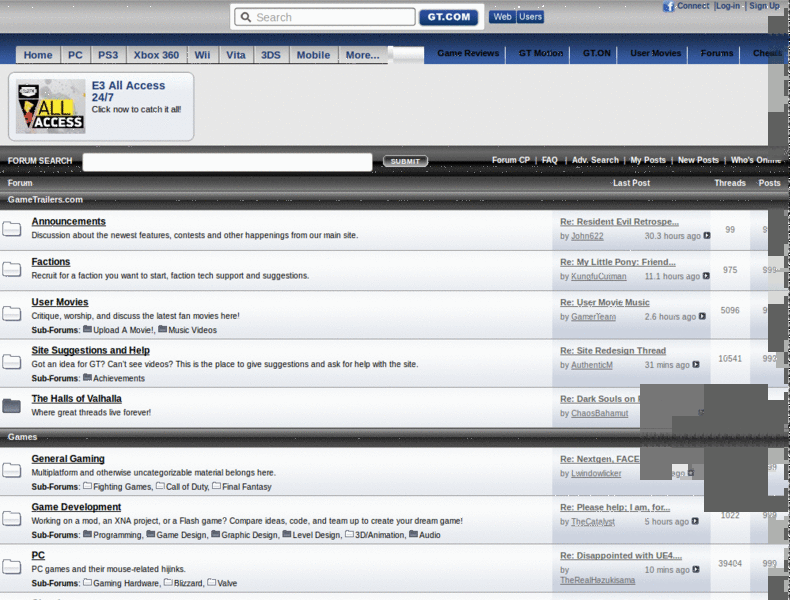Screen dimensions: 800x600
Task: Click the Call of Duty sub-forum icon
Action: 160,486
